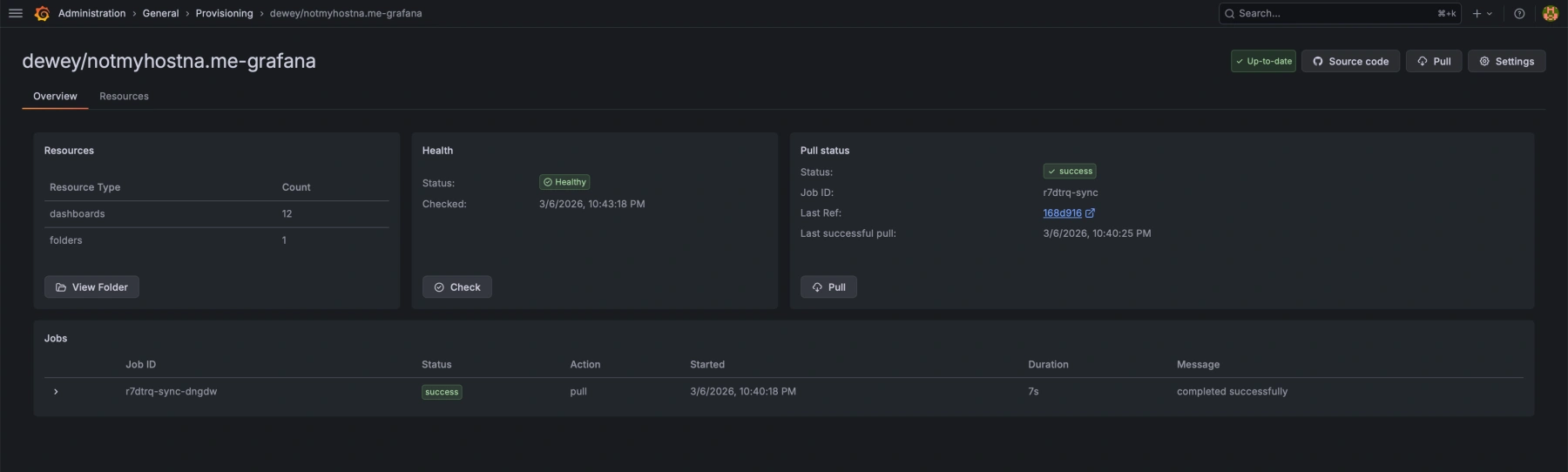
Task: Open the user profile avatar
Action: [x=1550, y=13]
